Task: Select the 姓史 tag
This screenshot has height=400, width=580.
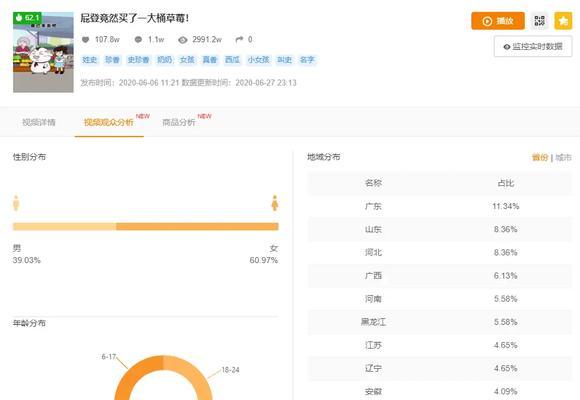Action: click(x=90, y=60)
